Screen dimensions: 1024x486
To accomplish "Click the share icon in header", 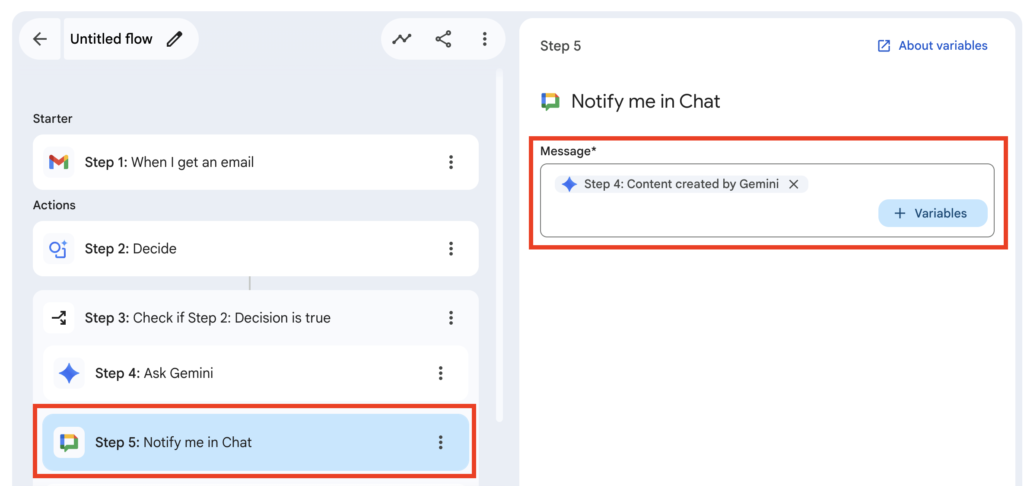I will (443, 39).
